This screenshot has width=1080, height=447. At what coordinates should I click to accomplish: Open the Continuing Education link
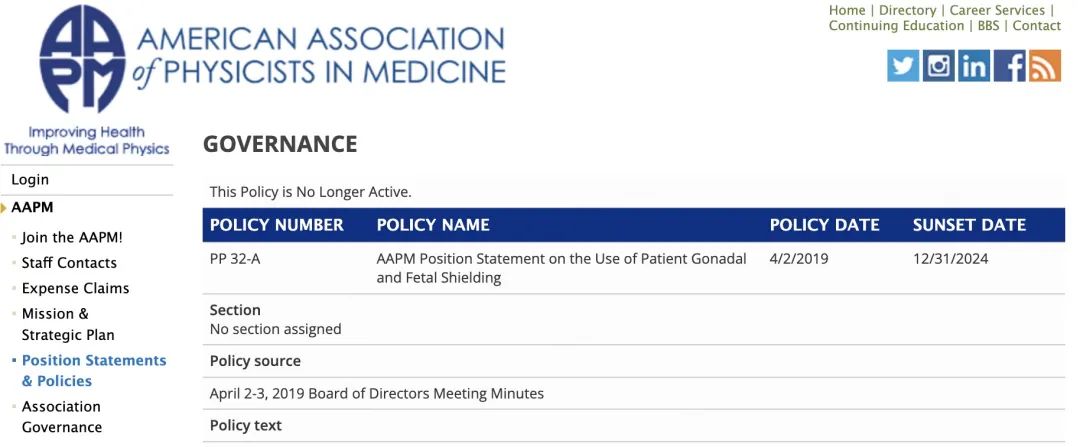[x=896, y=26]
